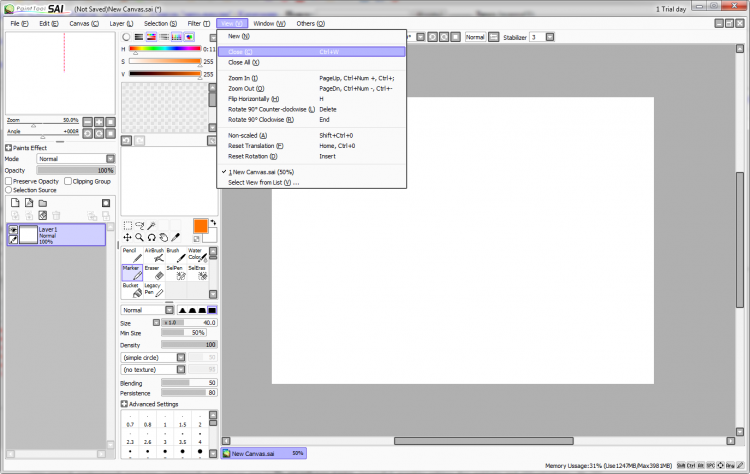The image size is (750, 474).
Task: Open the brush Normal mode dropdown
Action: pyautogui.click(x=147, y=310)
